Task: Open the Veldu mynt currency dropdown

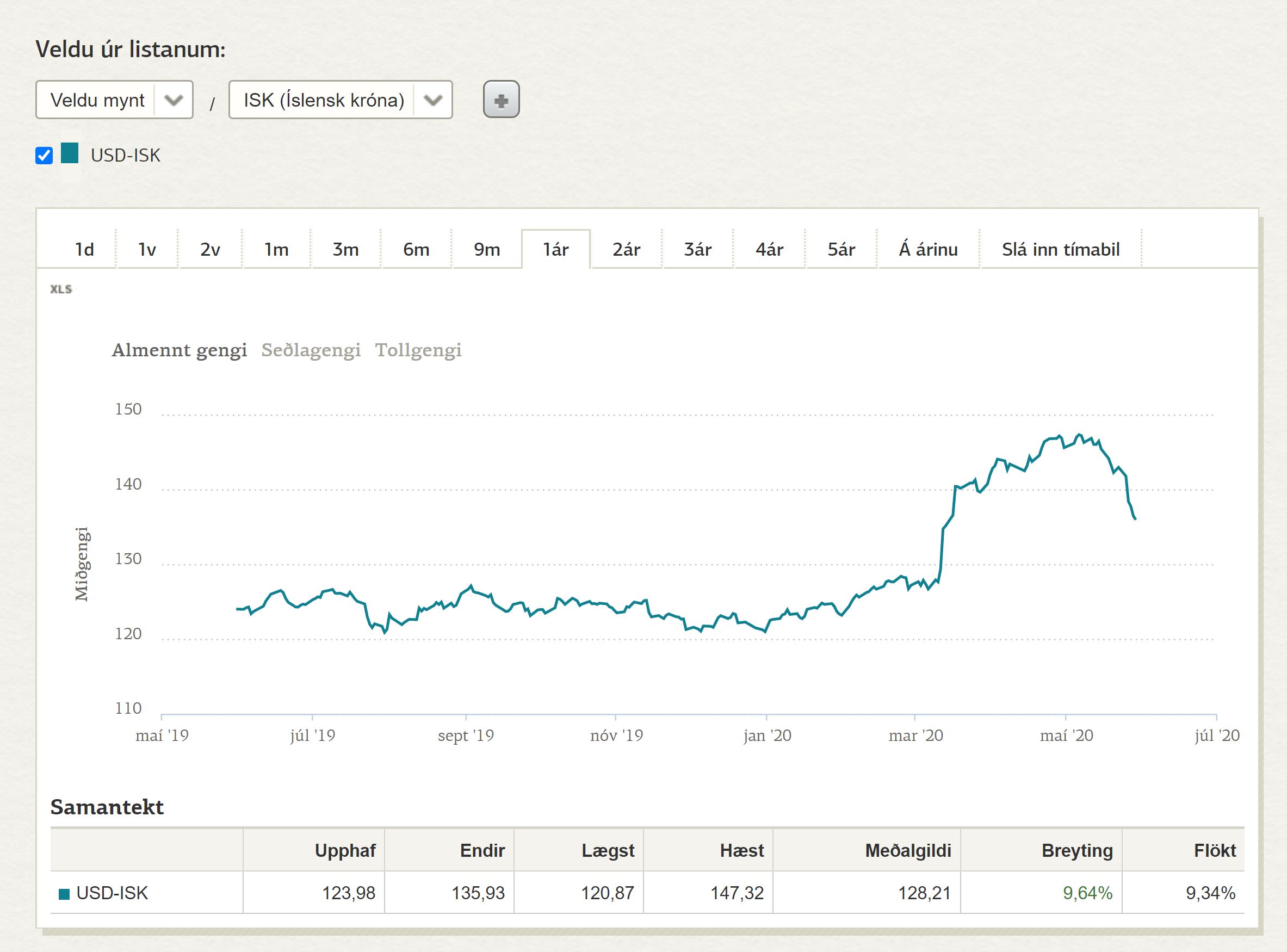Action: 114,100
